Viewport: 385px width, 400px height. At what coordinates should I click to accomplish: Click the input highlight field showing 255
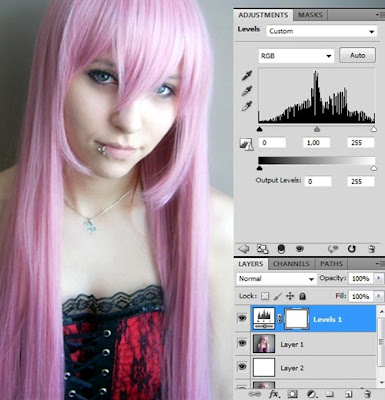tap(361, 143)
